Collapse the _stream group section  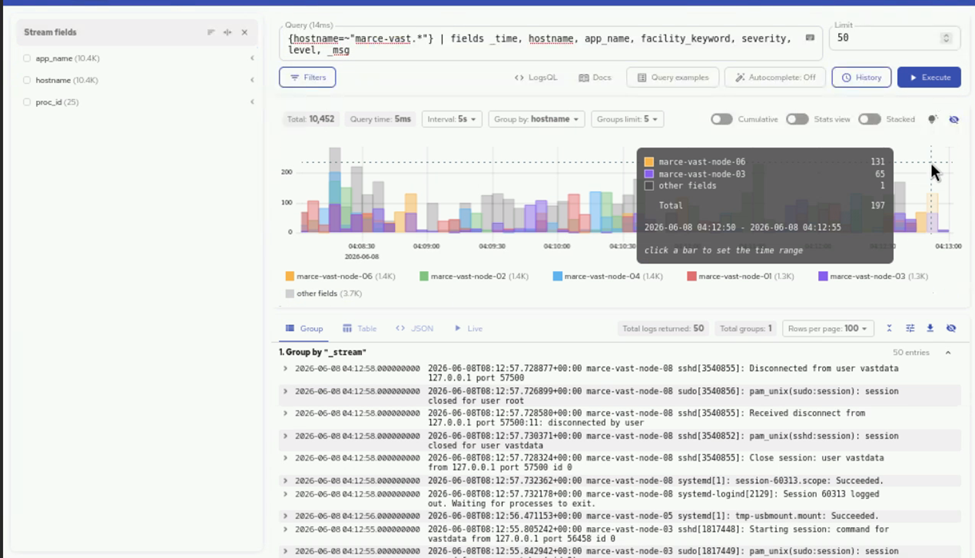(x=948, y=353)
